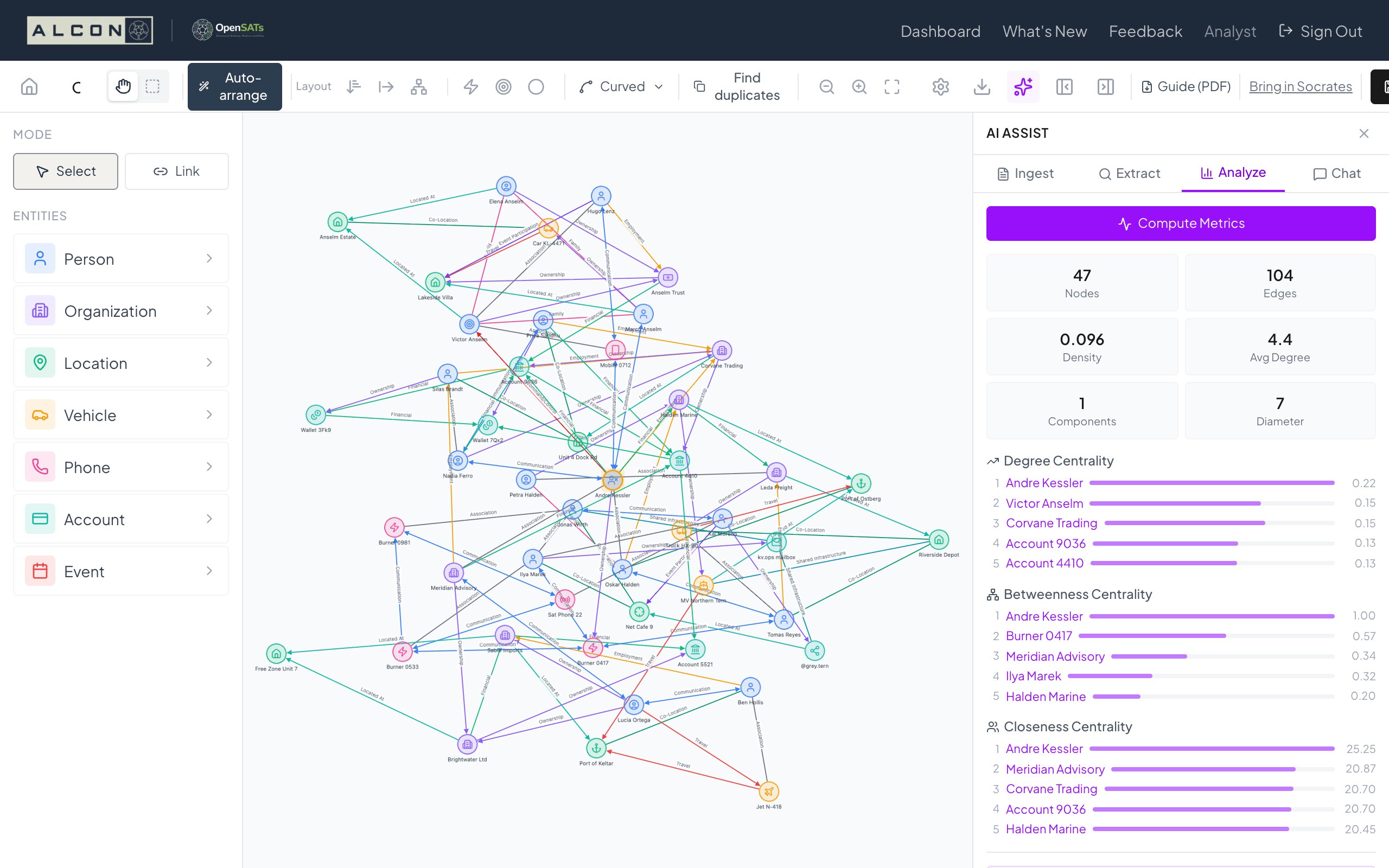This screenshot has height=868, width=1389.
Task: Open the Guide (PDF) link
Action: [x=1186, y=87]
